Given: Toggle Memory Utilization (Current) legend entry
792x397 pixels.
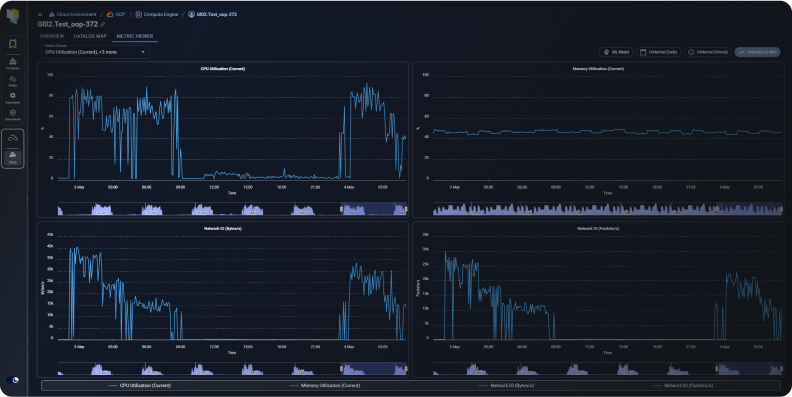Looking at the screenshot, I should (x=325, y=385).
